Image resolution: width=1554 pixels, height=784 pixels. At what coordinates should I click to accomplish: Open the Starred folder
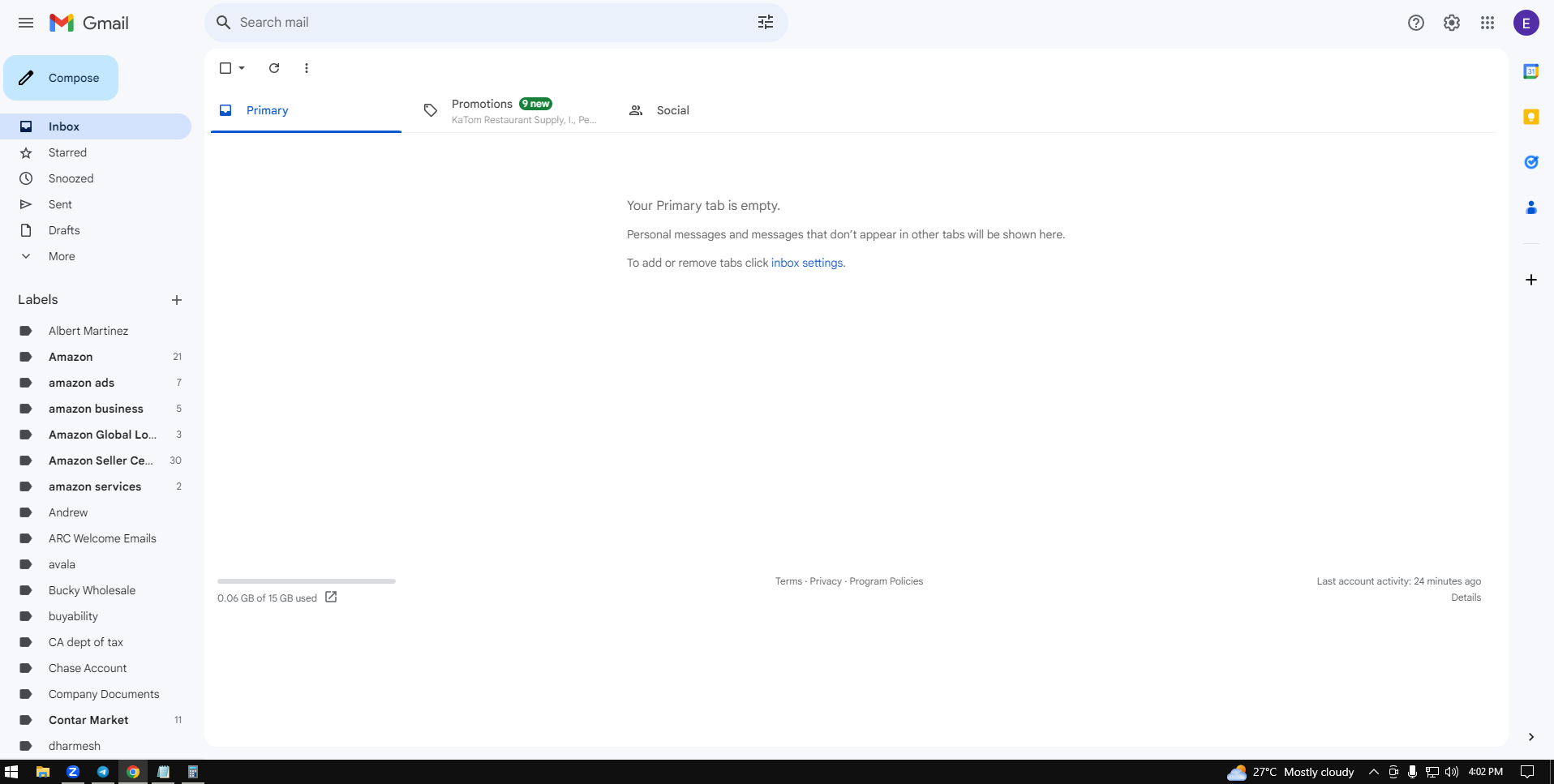point(96,152)
